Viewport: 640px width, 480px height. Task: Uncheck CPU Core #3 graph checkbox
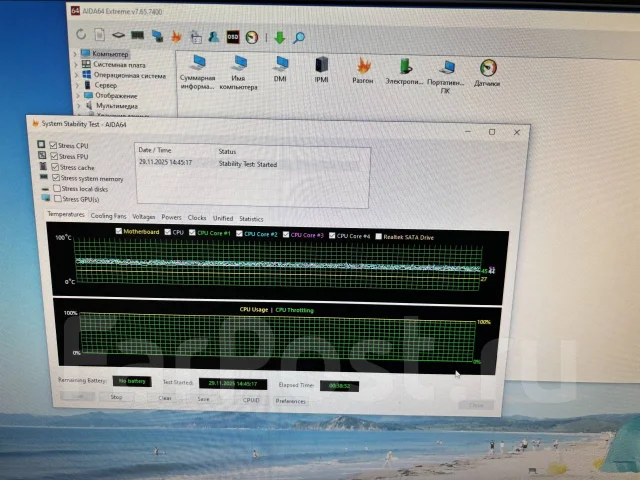(x=286, y=234)
